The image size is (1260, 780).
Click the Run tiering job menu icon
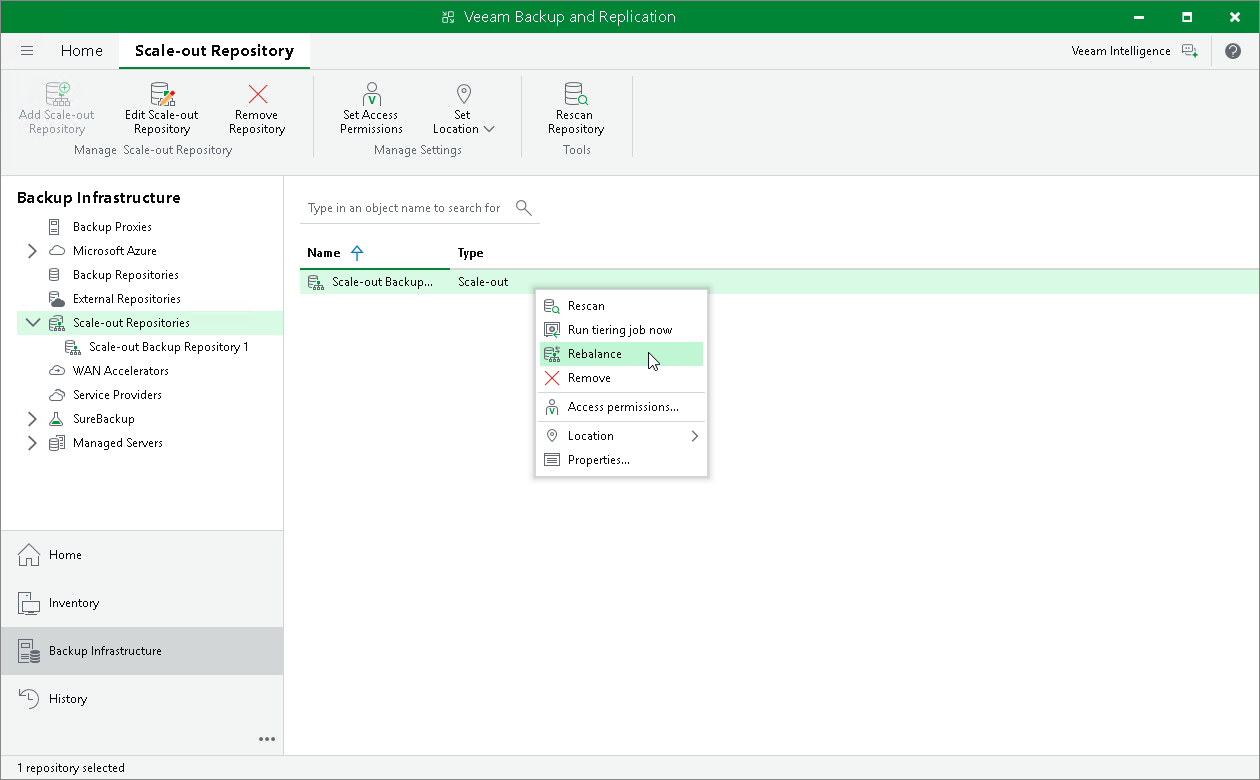point(552,330)
